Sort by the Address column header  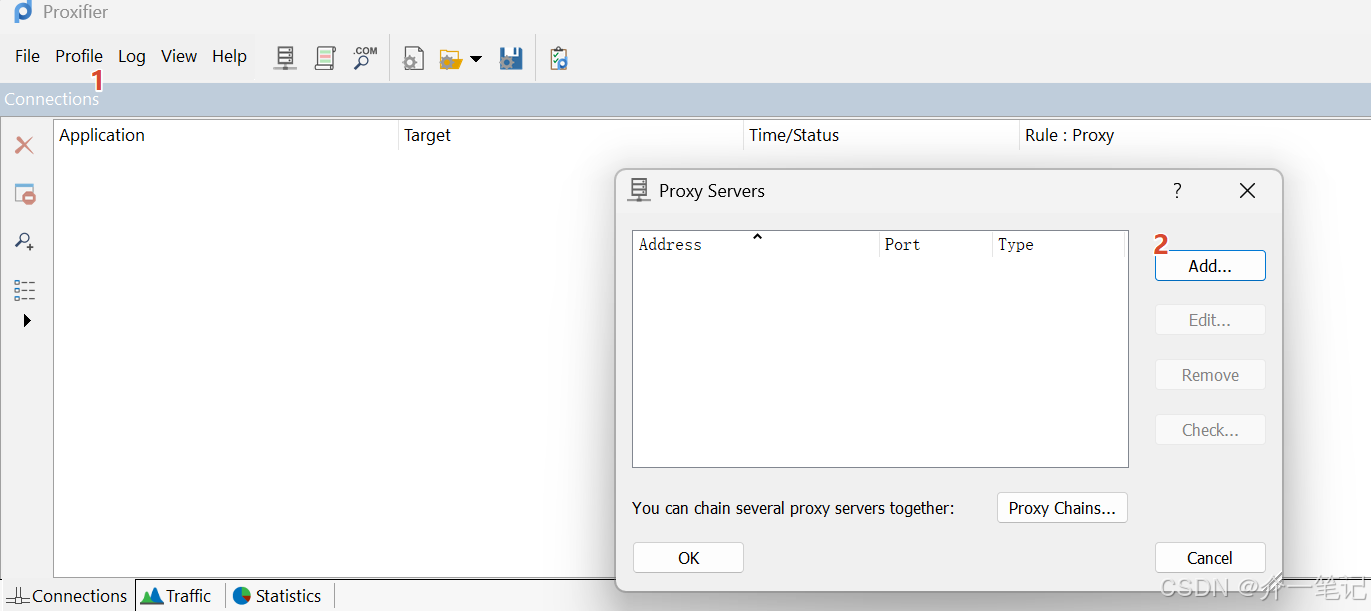(756, 244)
